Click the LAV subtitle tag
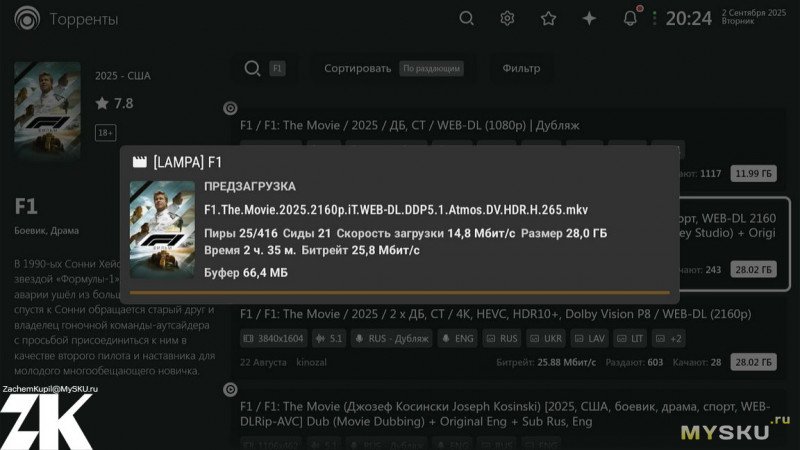The height and width of the screenshot is (450, 800). click(589, 338)
